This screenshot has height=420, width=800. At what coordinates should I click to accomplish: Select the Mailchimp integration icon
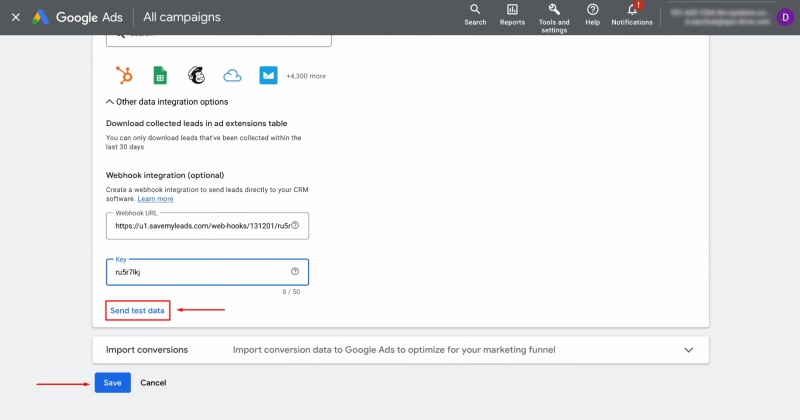(x=196, y=75)
